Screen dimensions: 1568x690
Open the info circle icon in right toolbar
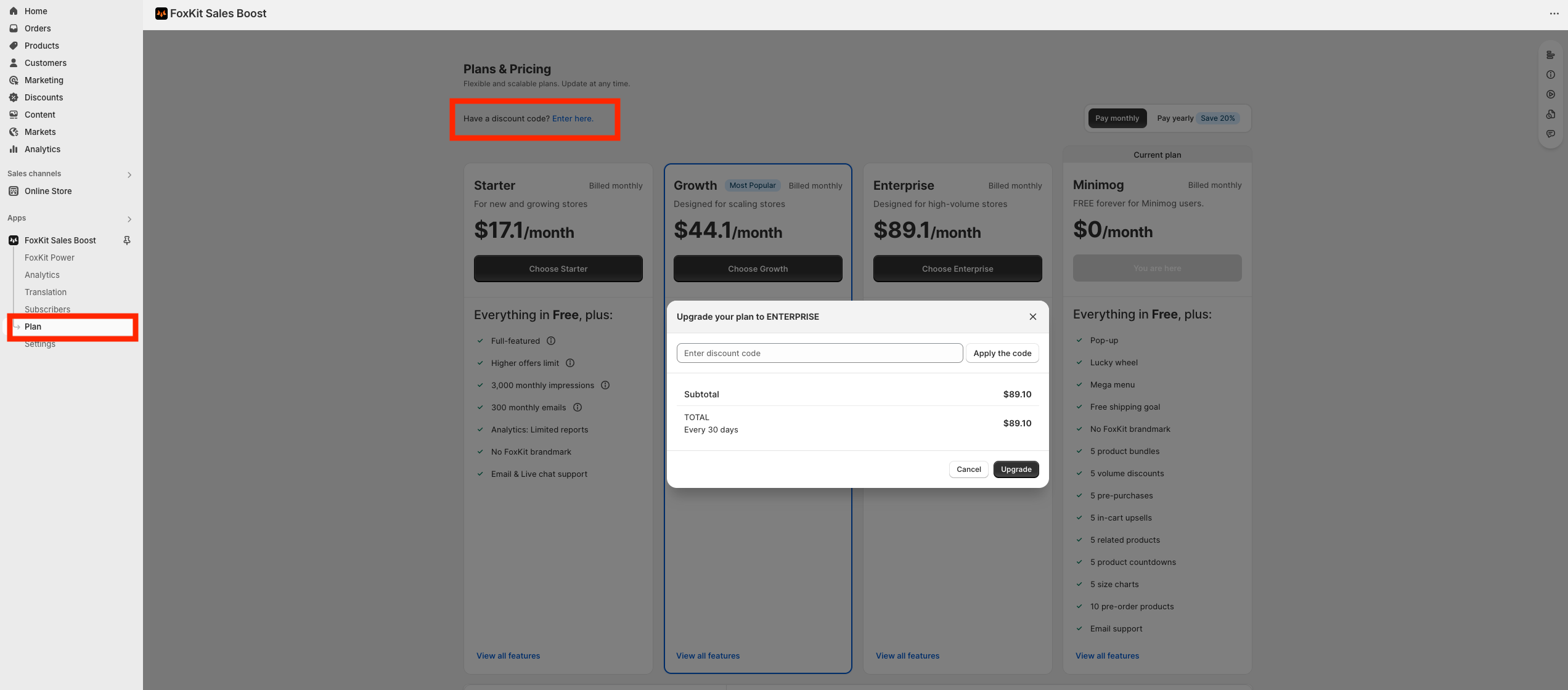click(x=1551, y=75)
